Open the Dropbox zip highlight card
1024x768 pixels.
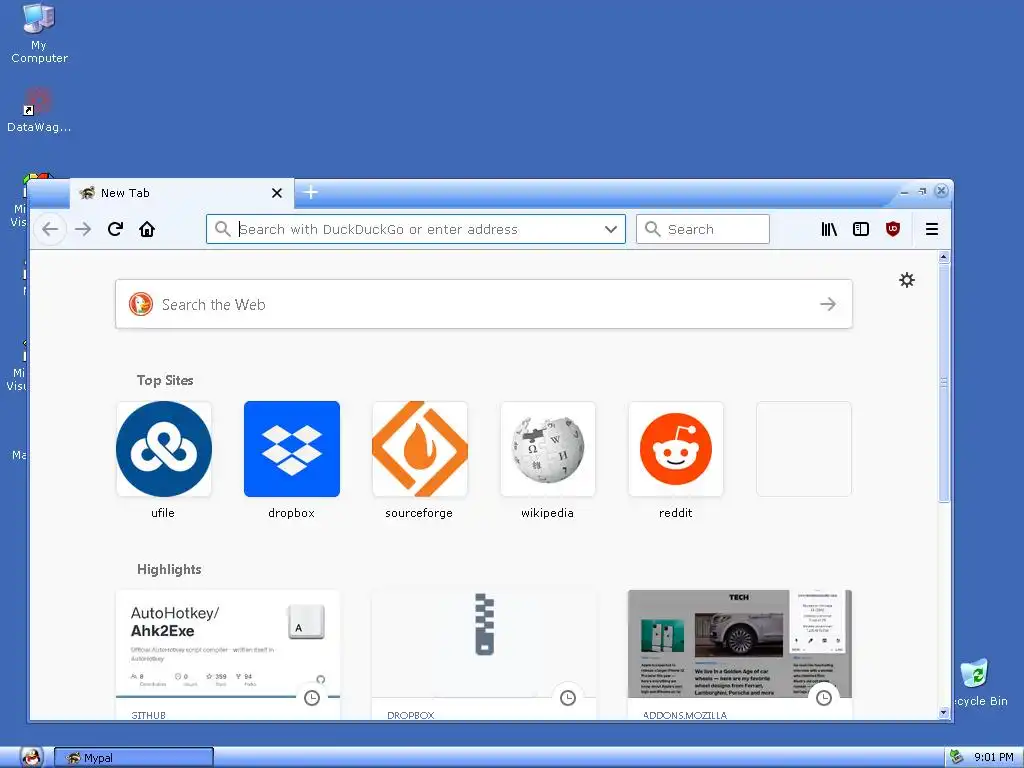(484, 655)
